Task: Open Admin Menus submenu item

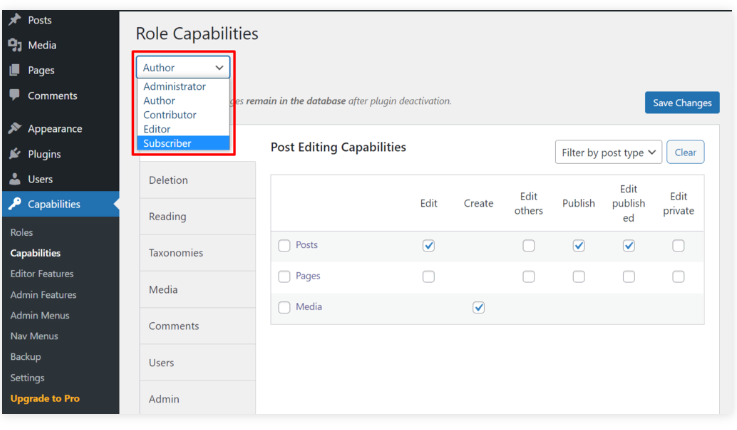Action: [40, 315]
